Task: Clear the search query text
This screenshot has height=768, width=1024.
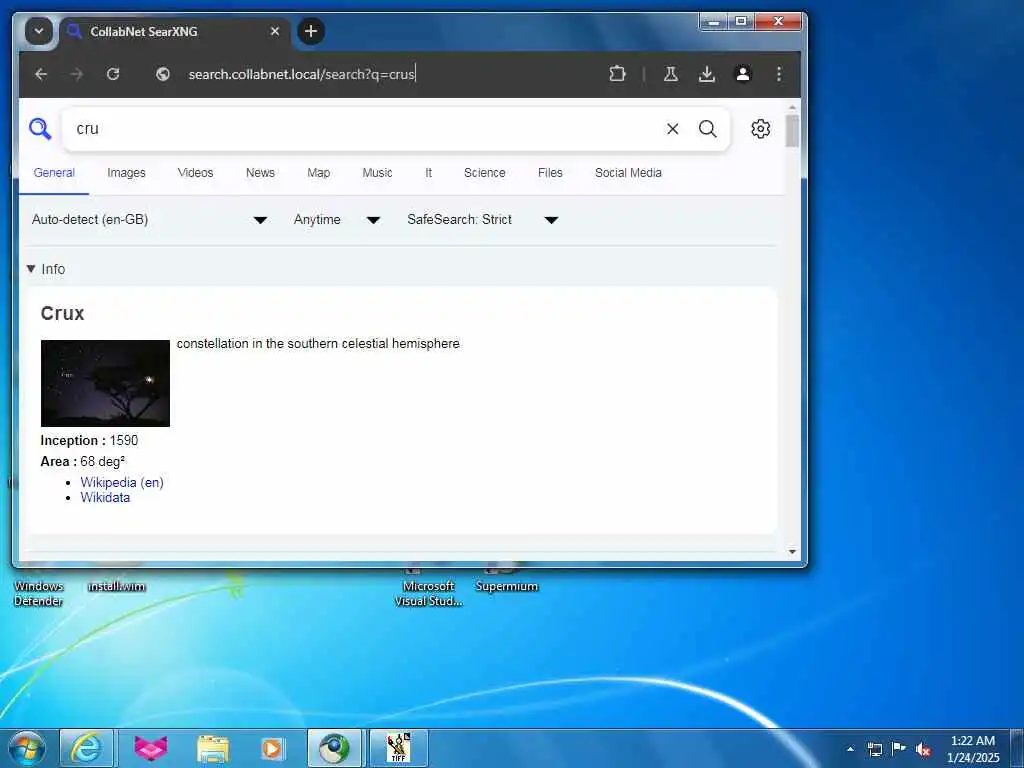Action: click(672, 129)
